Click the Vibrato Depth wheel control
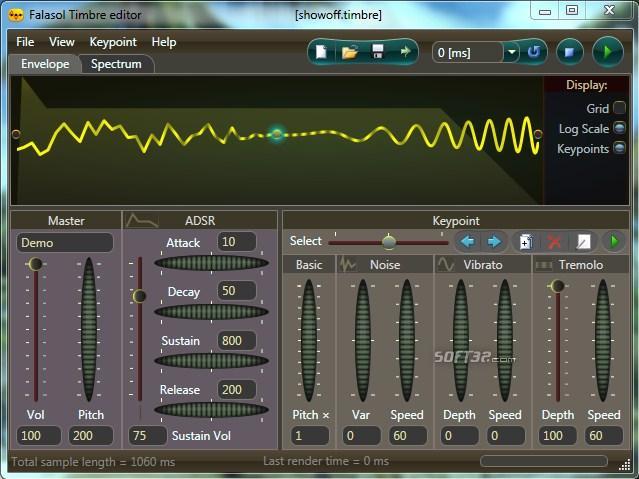 [x=461, y=340]
